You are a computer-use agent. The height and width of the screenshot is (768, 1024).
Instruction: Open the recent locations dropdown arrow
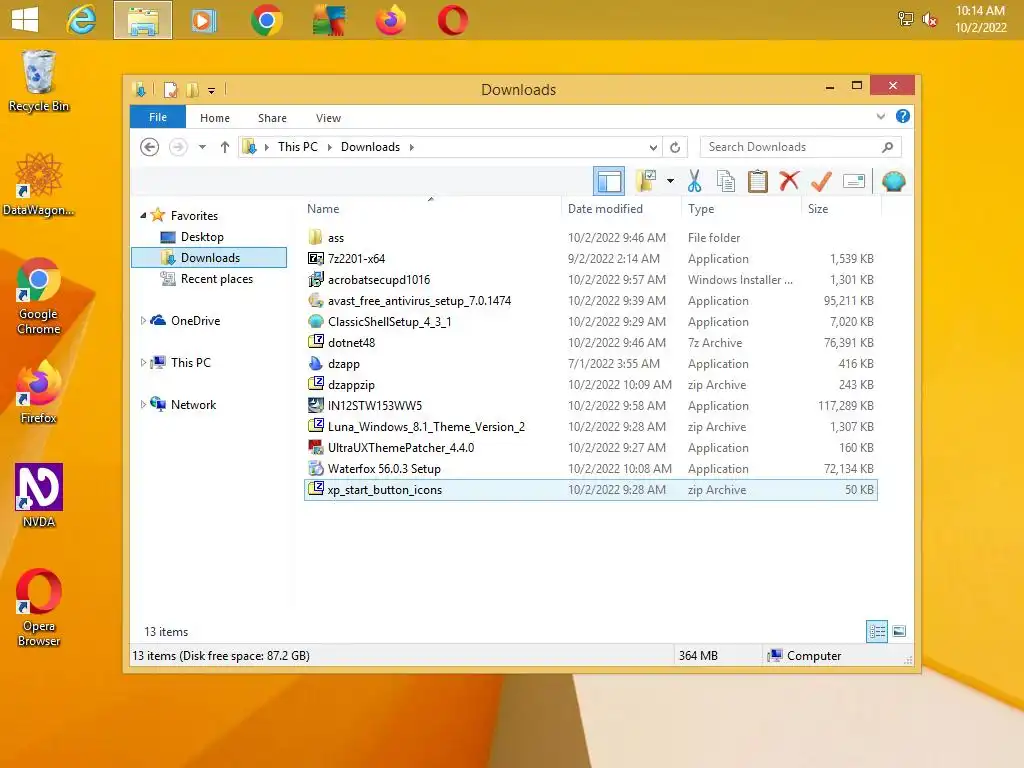202,147
